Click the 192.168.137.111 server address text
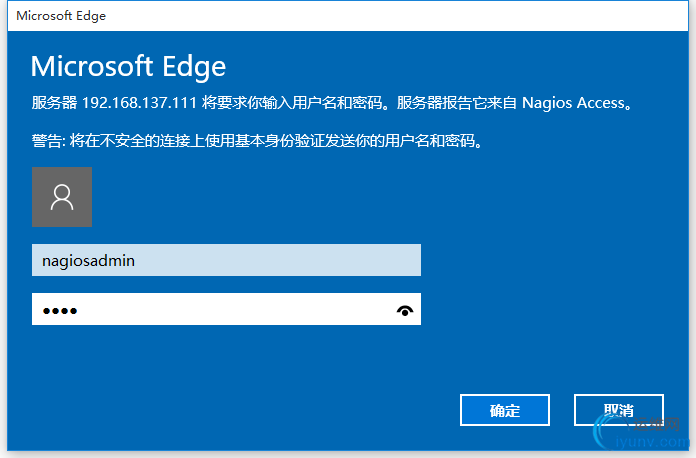This screenshot has width=696, height=458. [139, 103]
